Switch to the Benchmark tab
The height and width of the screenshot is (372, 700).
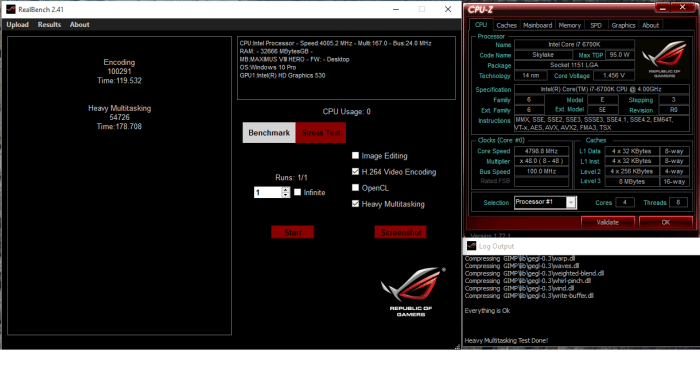269,133
